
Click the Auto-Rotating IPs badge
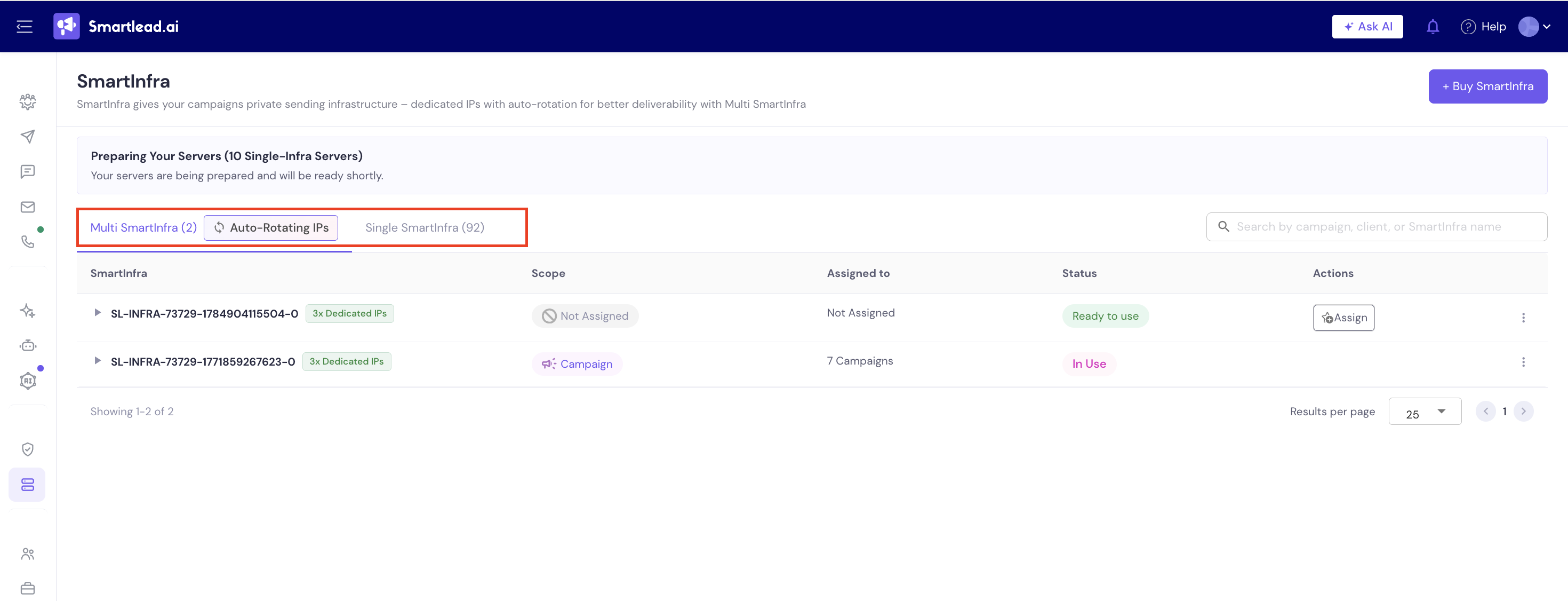[x=271, y=228]
